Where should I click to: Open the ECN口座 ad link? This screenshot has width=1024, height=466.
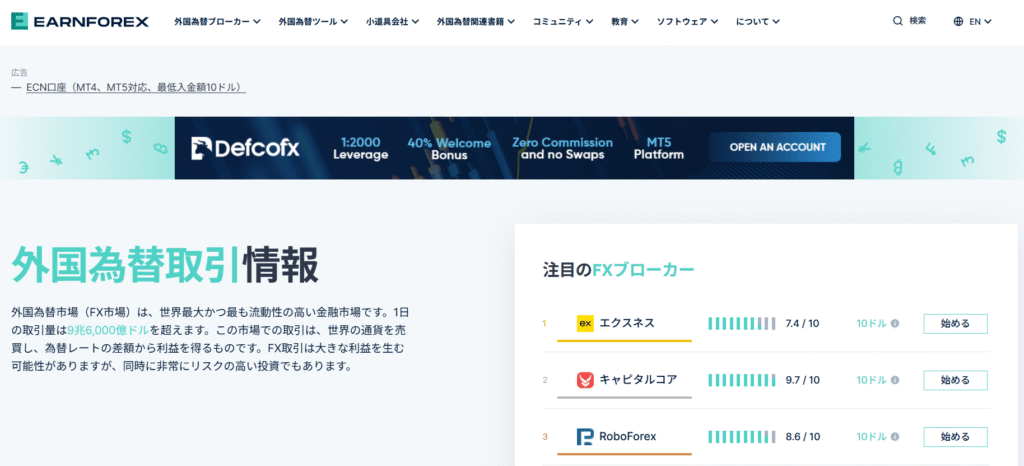136,87
